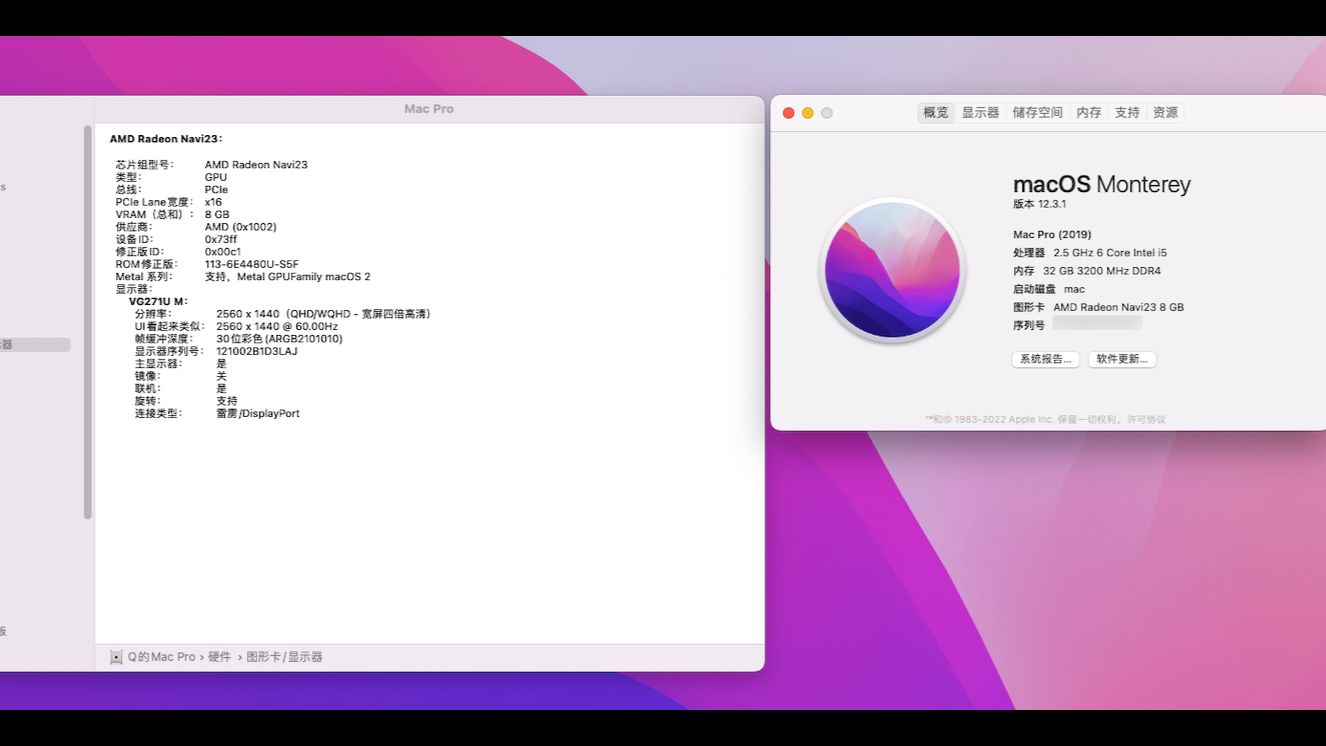
Task: Select the 启动磁盘 value mac
Action: click(1074, 289)
